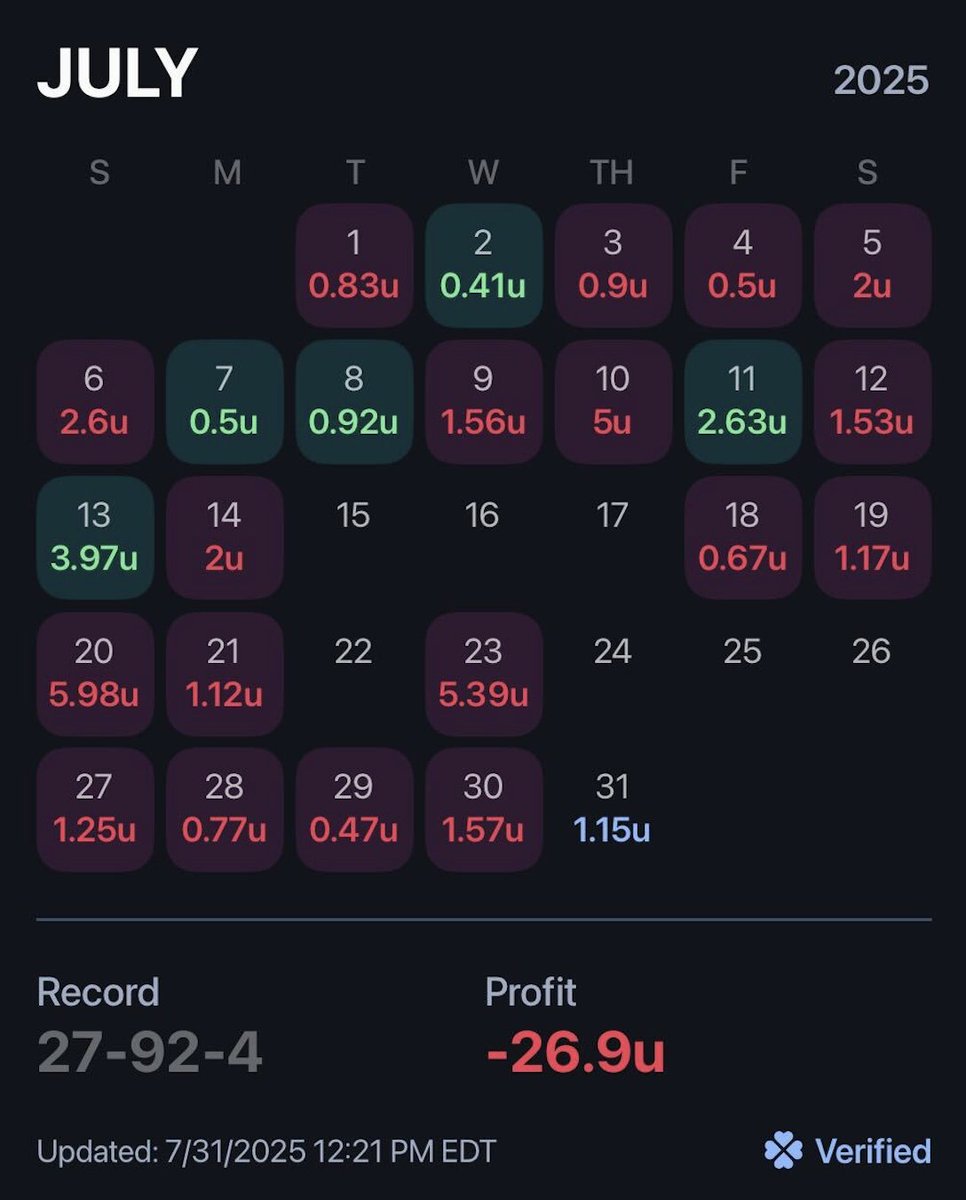Click the Verified clover icon

coord(783,1150)
